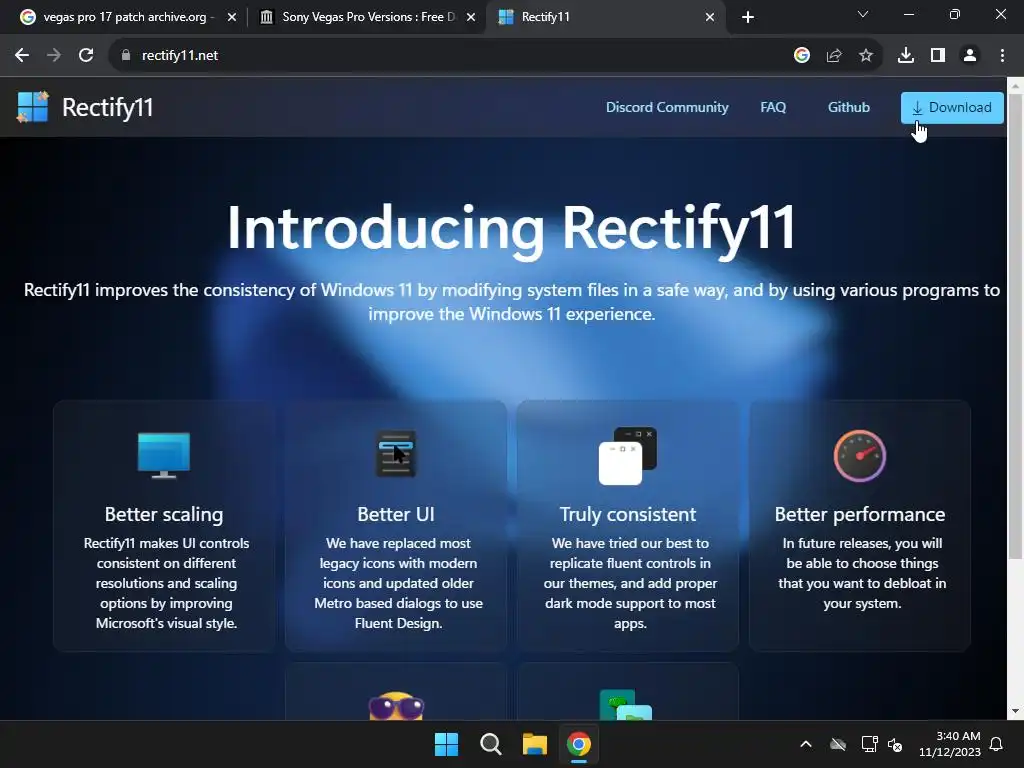Viewport: 1024px width, 768px height.
Task: Open the Discord Community link
Action: pyautogui.click(x=667, y=107)
